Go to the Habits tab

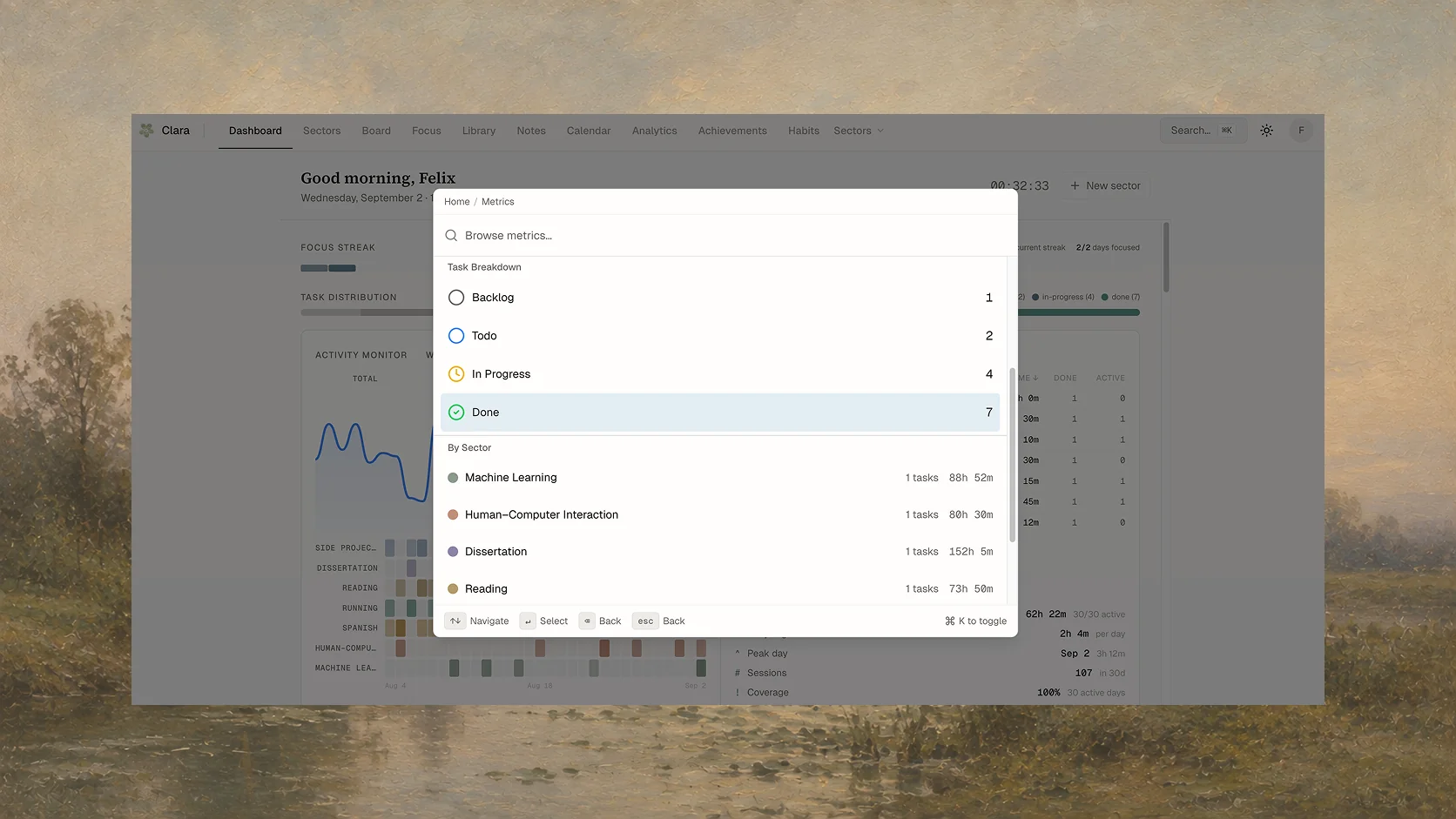[x=804, y=131]
